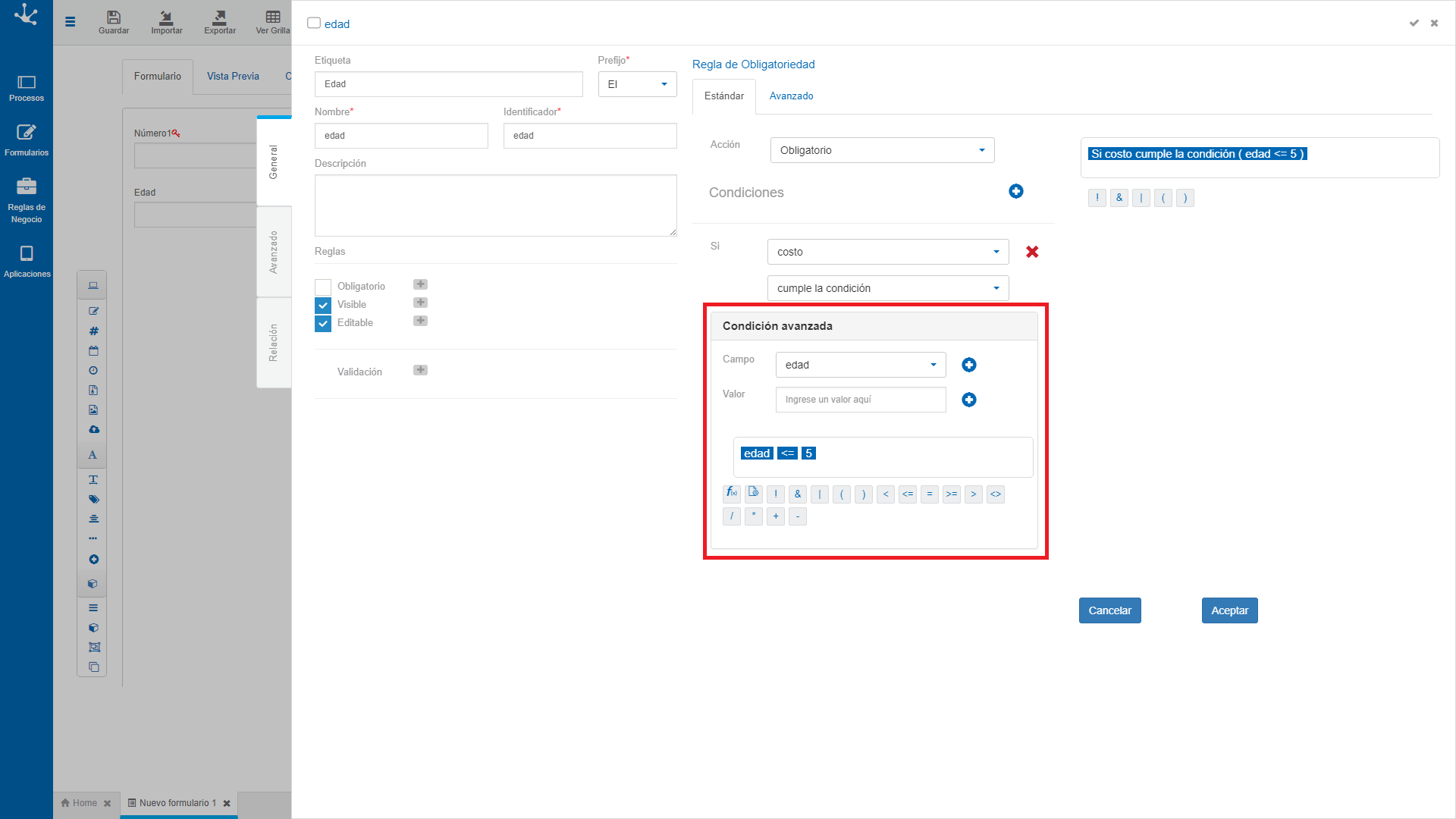The width and height of the screenshot is (1456, 819).
Task: Add an Obligatorio rule with its plus button
Action: pyautogui.click(x=421, y=284)
